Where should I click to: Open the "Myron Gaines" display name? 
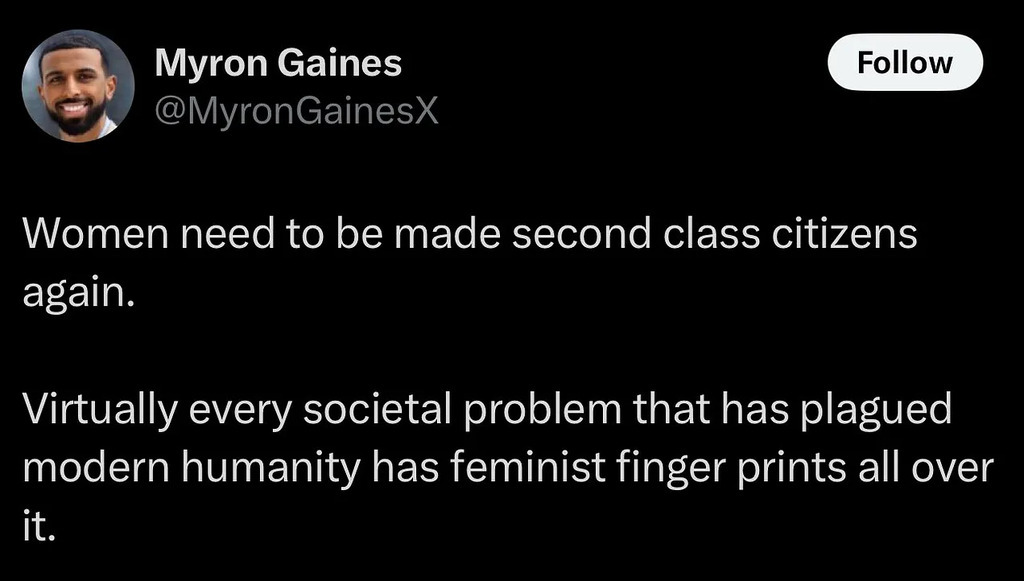(278, 64)
